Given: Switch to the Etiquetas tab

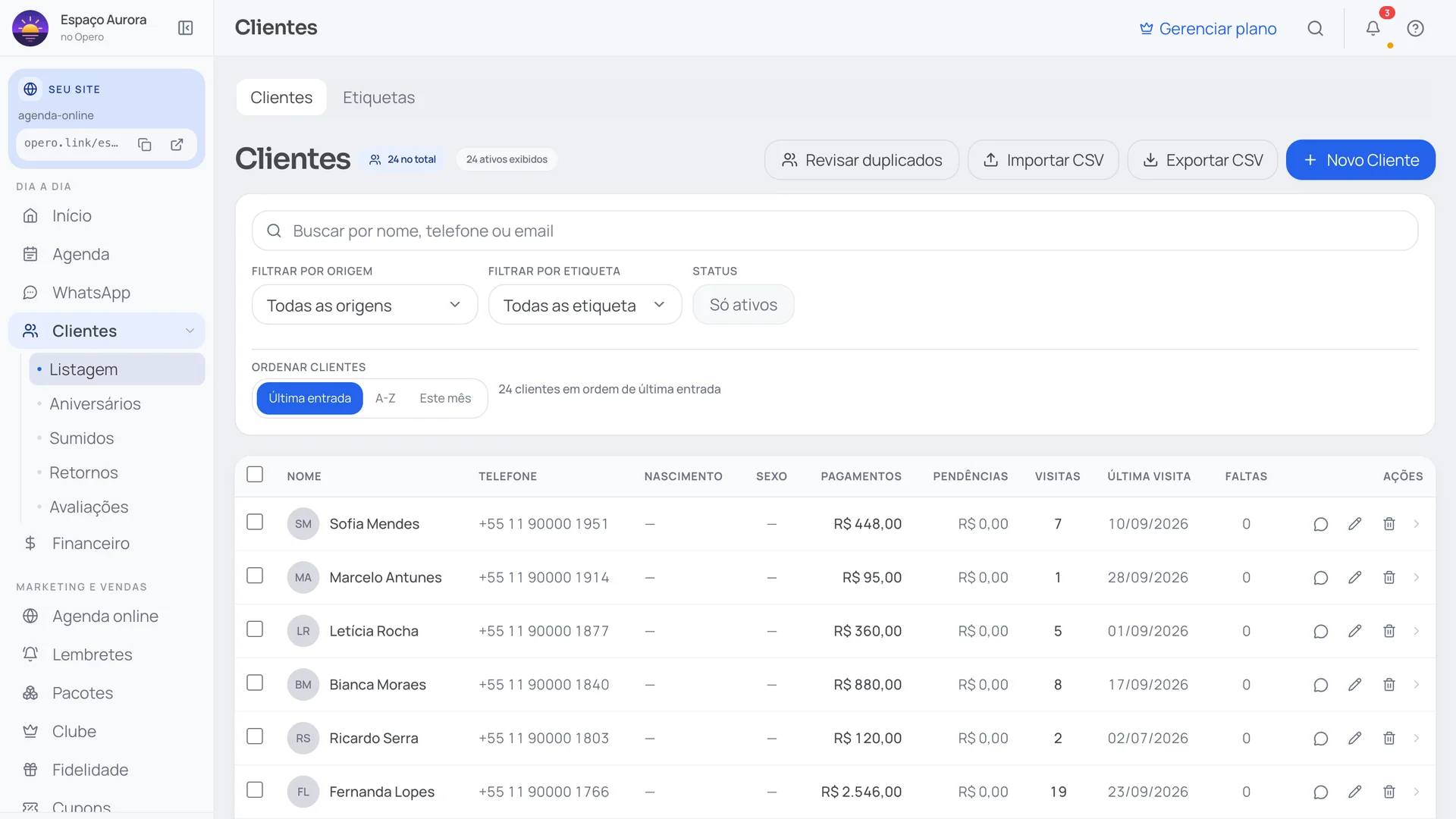Looking at the screenshot, I should pyautogui.click(x=378, y=97).
